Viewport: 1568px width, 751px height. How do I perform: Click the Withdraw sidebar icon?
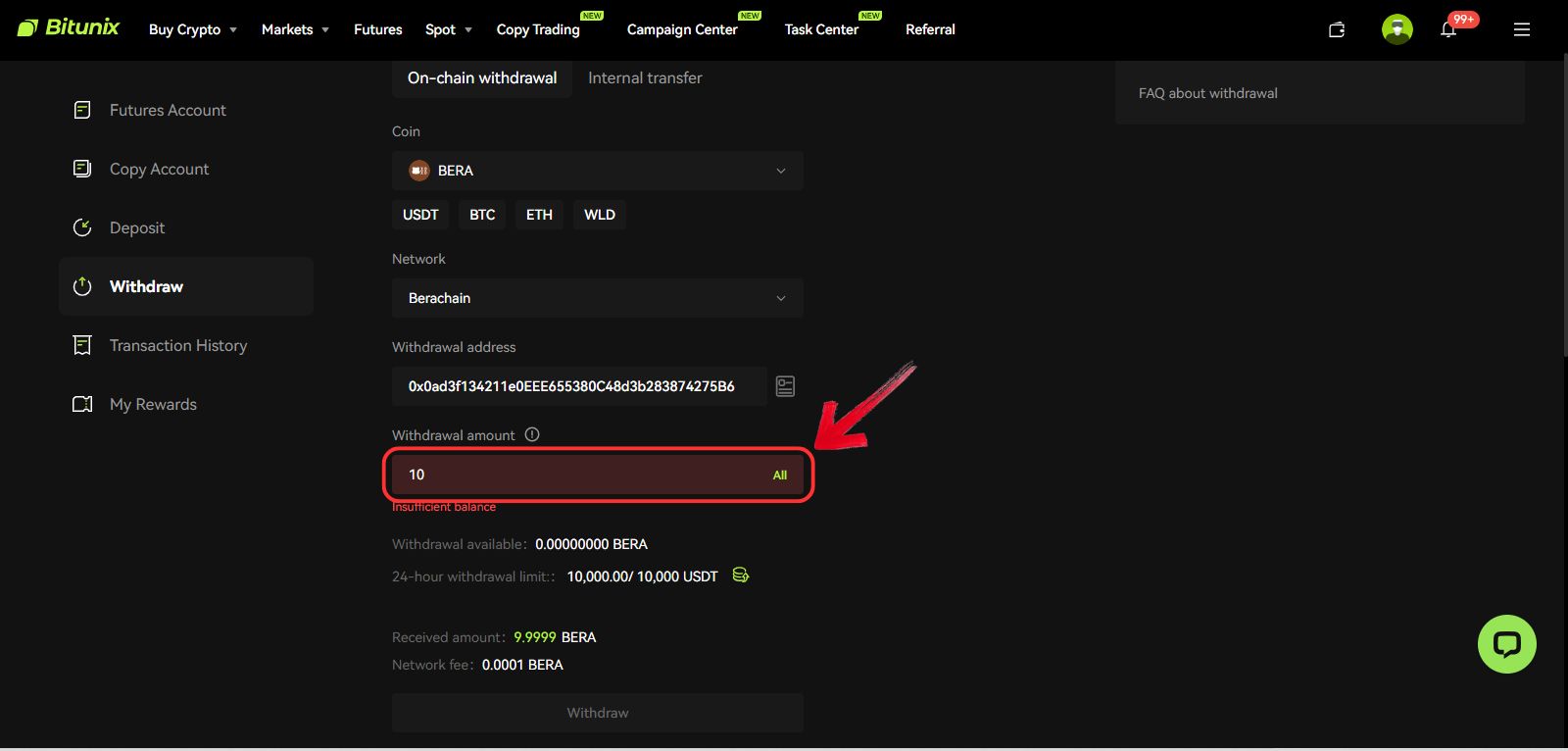point(82,286)
